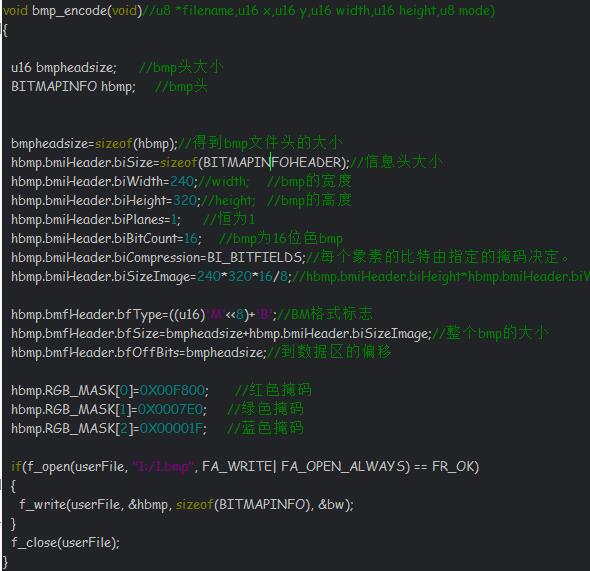This screenshot has width=590, height=571.
Task: Click the biPlanes=1 assignment line
Action: point(96,219)
